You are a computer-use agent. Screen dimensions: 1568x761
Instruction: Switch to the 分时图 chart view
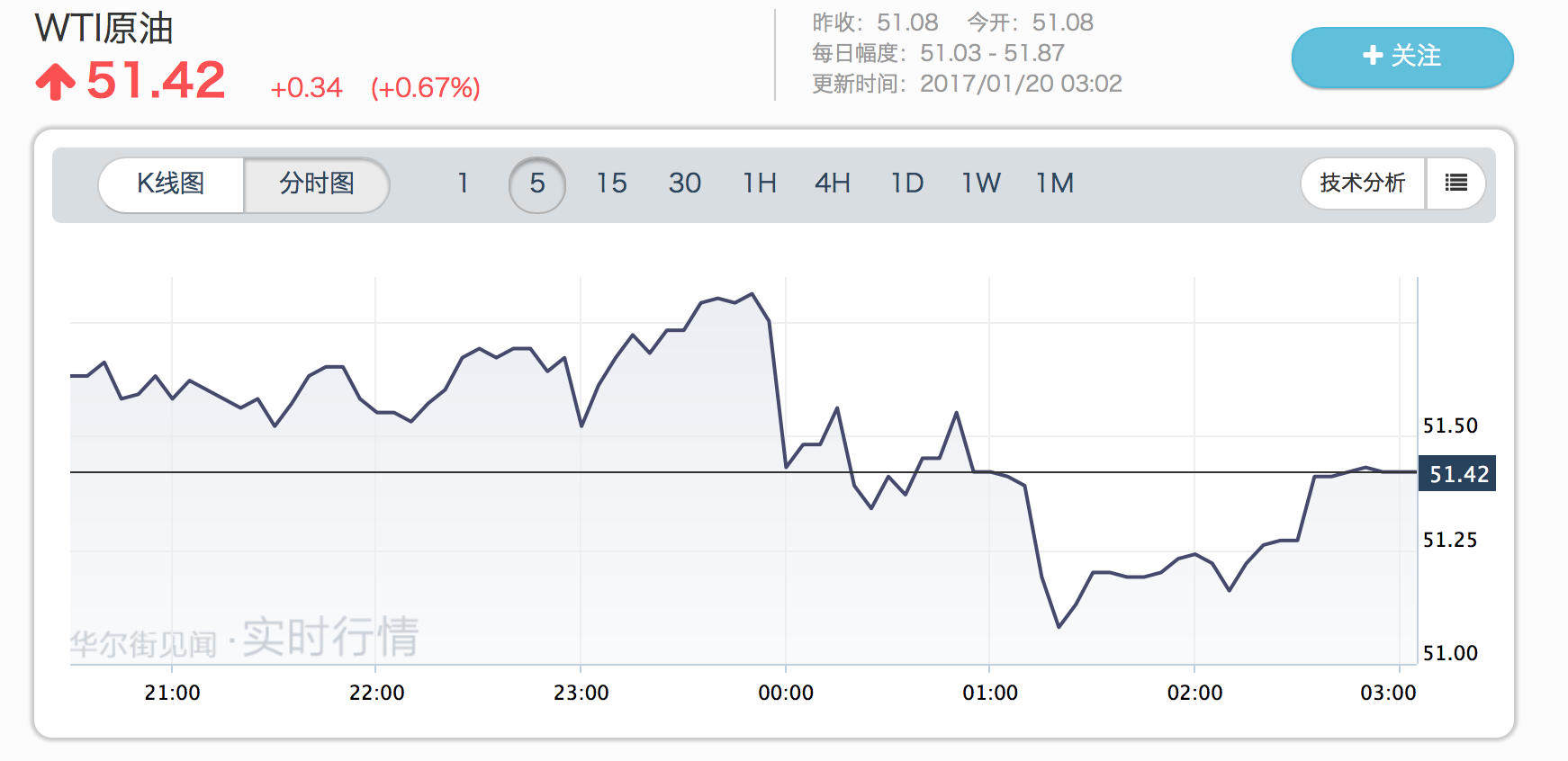click(316, 184)
